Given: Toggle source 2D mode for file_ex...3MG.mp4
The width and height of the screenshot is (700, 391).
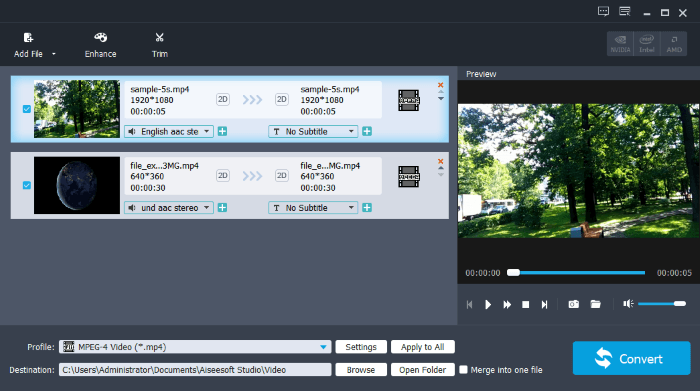Looking at the screenshot, I should point(223,175).
